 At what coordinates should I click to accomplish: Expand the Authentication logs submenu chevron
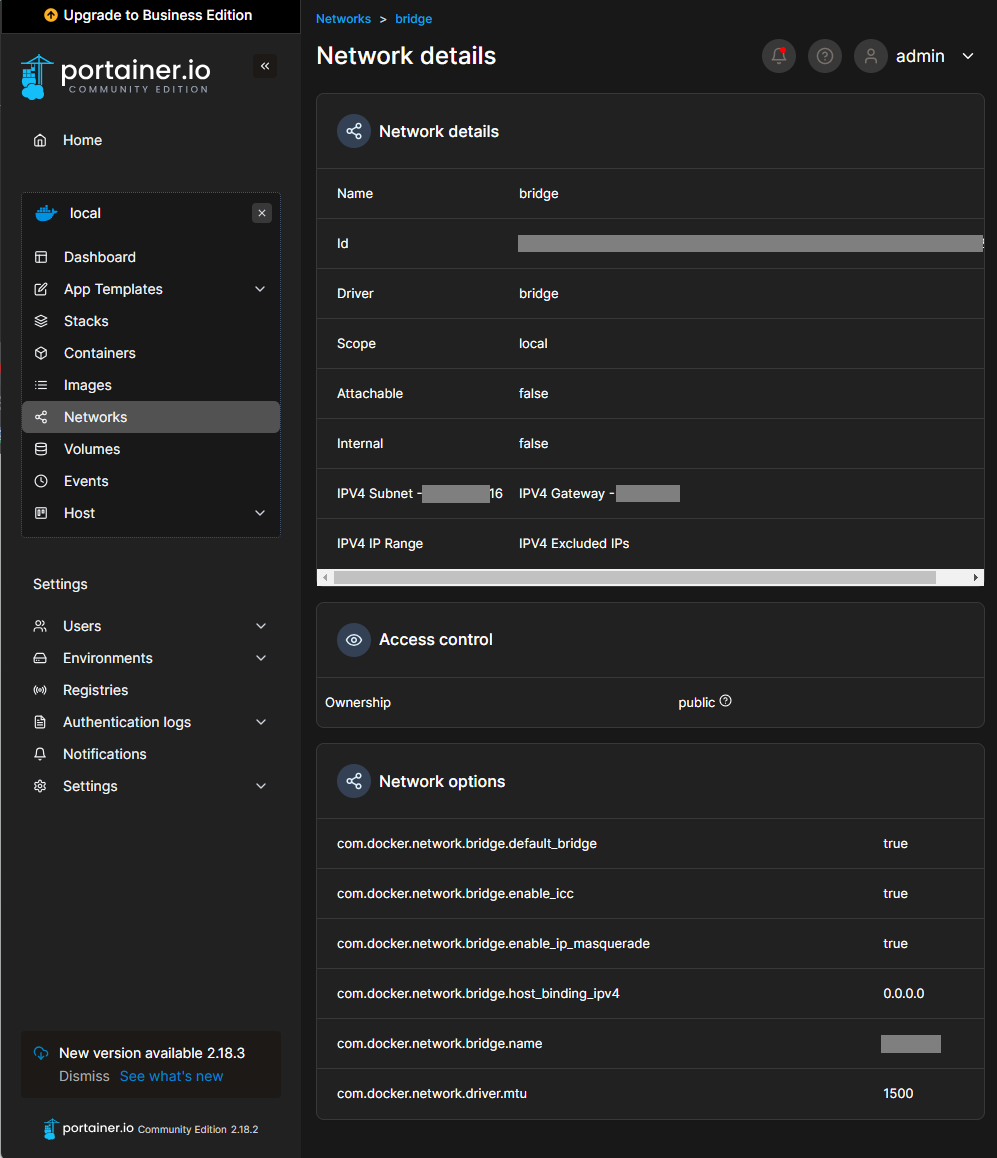click(261, 722)
